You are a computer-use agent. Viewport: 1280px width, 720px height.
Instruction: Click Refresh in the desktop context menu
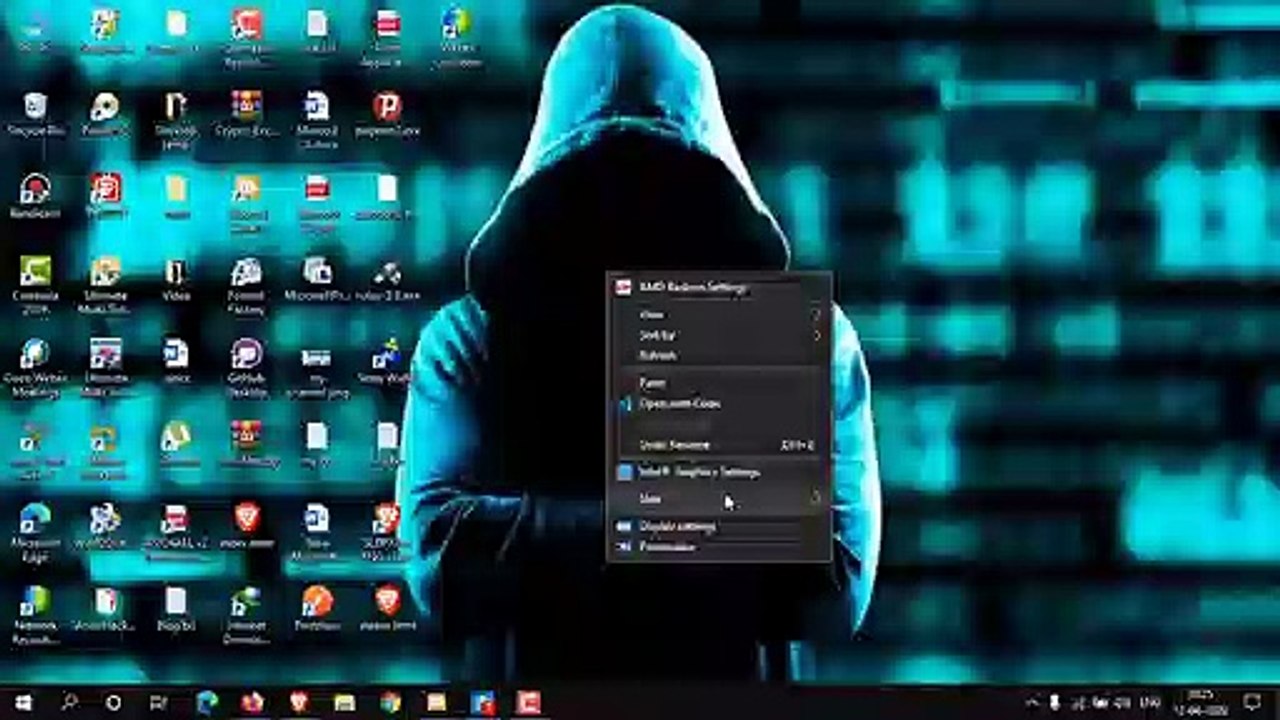tap(719, 355)
